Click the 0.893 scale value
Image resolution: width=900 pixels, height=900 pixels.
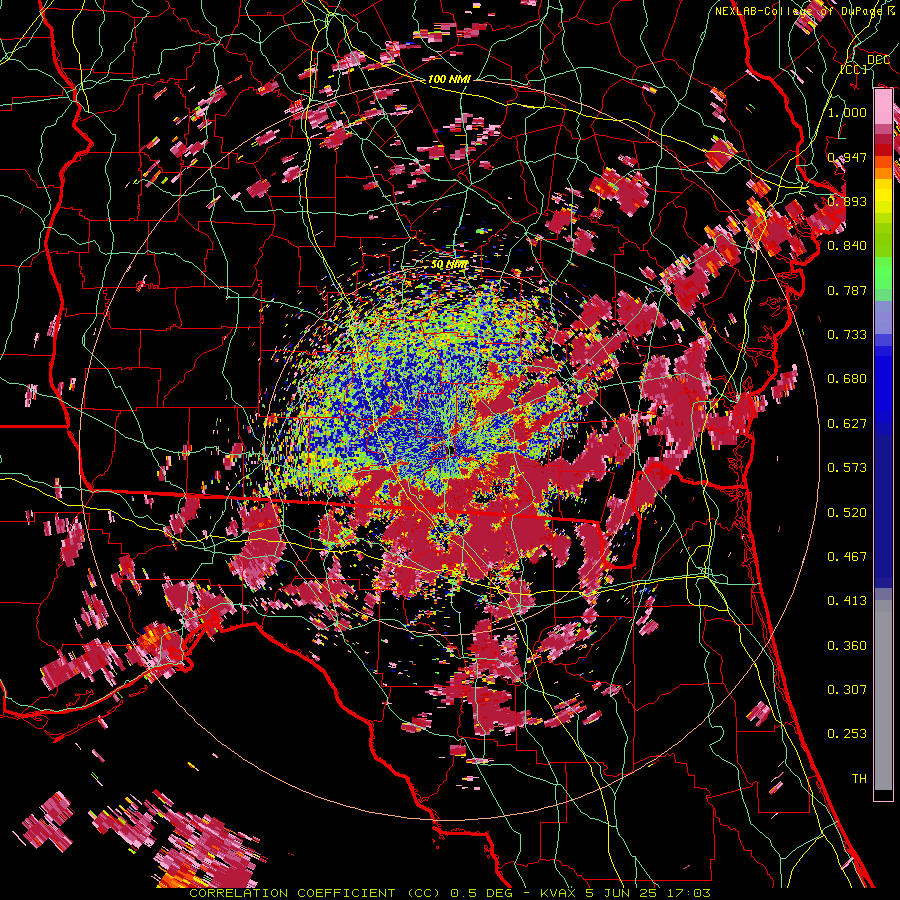tap(847, 201)
